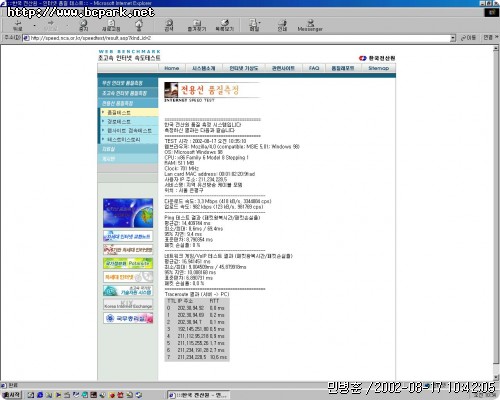Click the vertical scrollbar down arrow
Screen dimensions: 500x400
[496, 377]
